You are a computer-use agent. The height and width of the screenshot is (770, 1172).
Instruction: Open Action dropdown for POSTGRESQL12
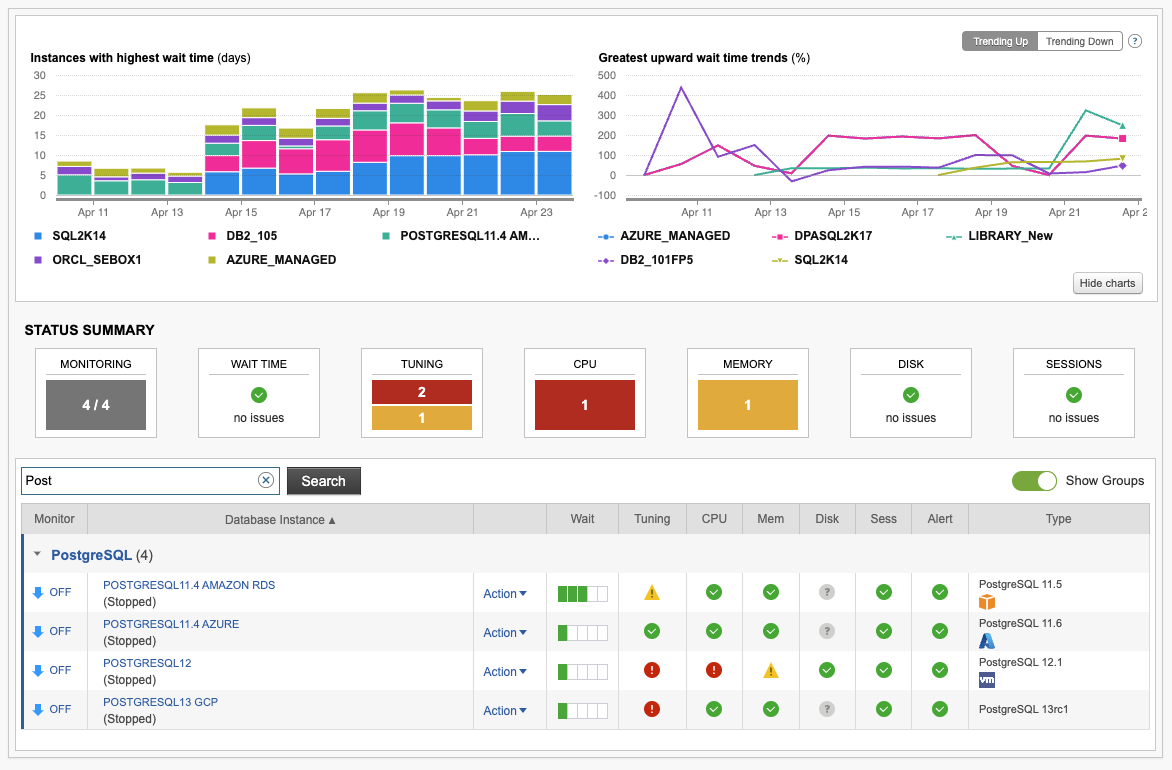[x=505, y=671]
